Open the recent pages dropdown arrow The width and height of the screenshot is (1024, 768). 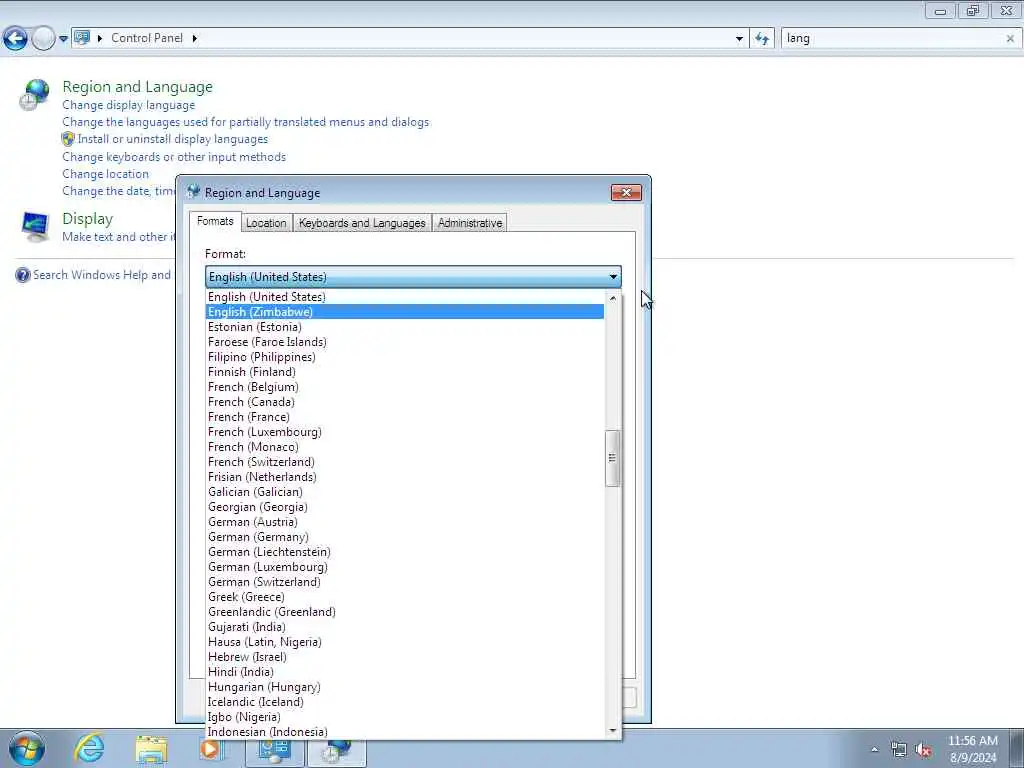click(63, 39)
